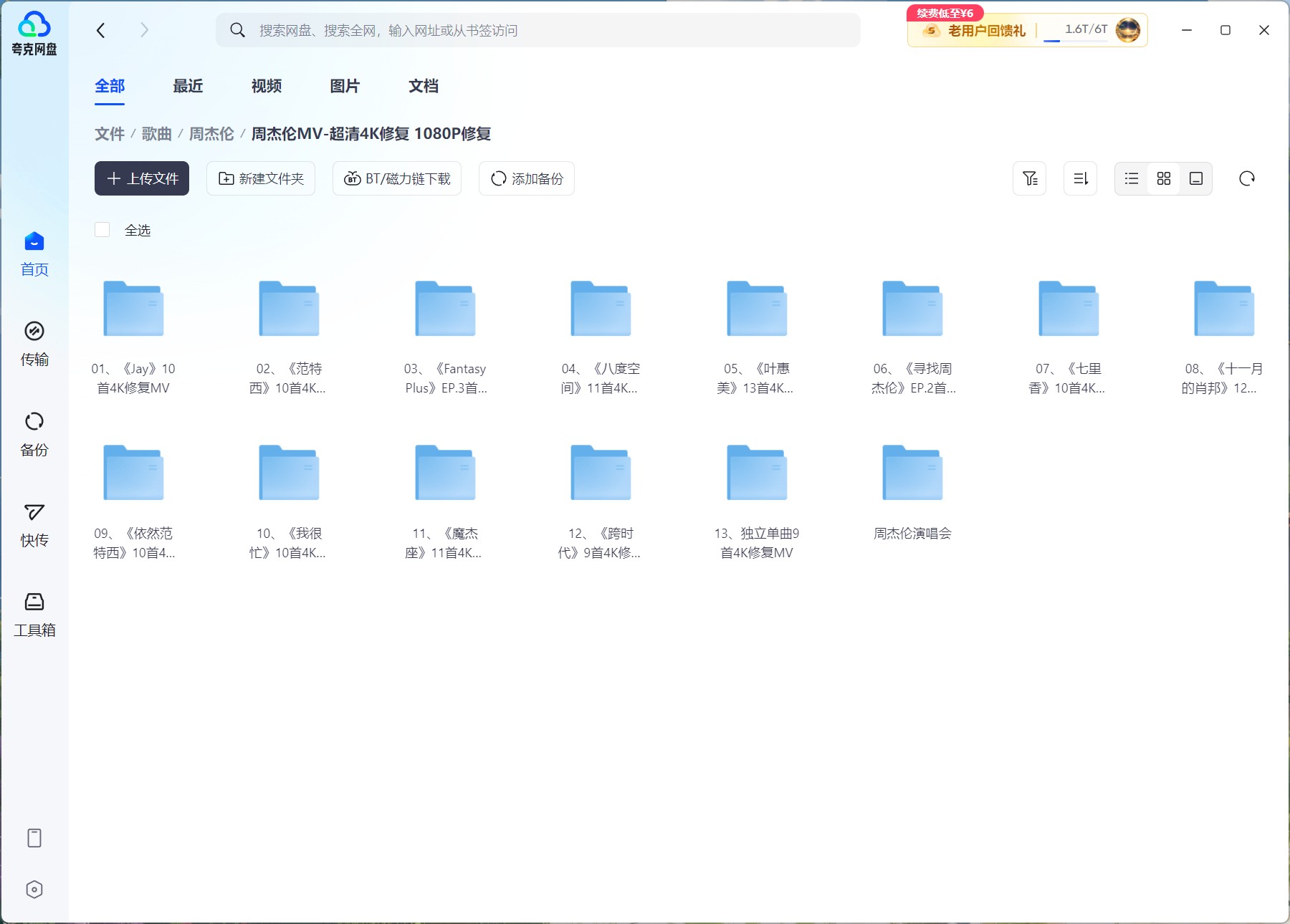Open the user avatar profile
Image resolution: width=1290 pixels, height=924 pixels.
coord(1128,30)
